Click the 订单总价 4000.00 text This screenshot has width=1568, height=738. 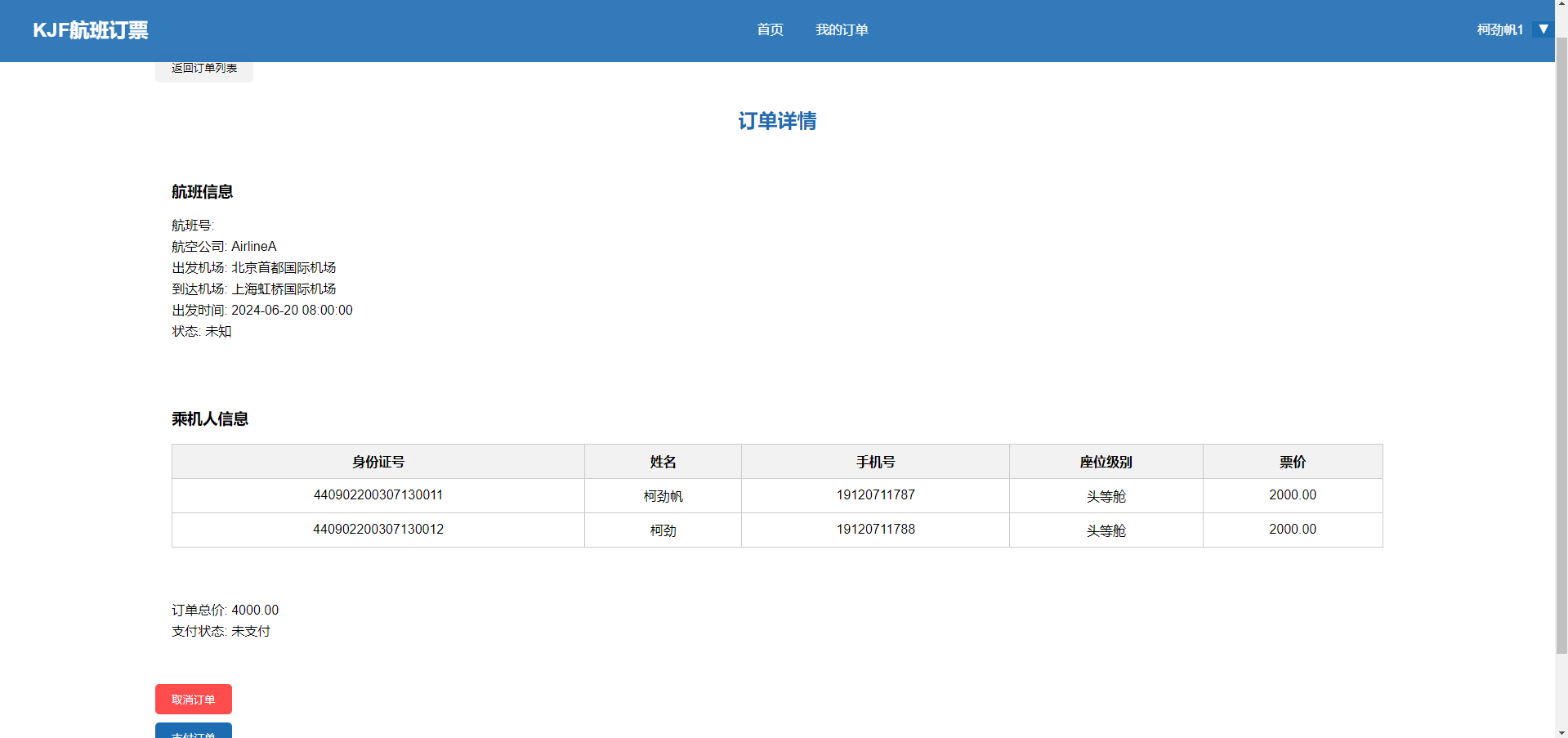(226, 610)
